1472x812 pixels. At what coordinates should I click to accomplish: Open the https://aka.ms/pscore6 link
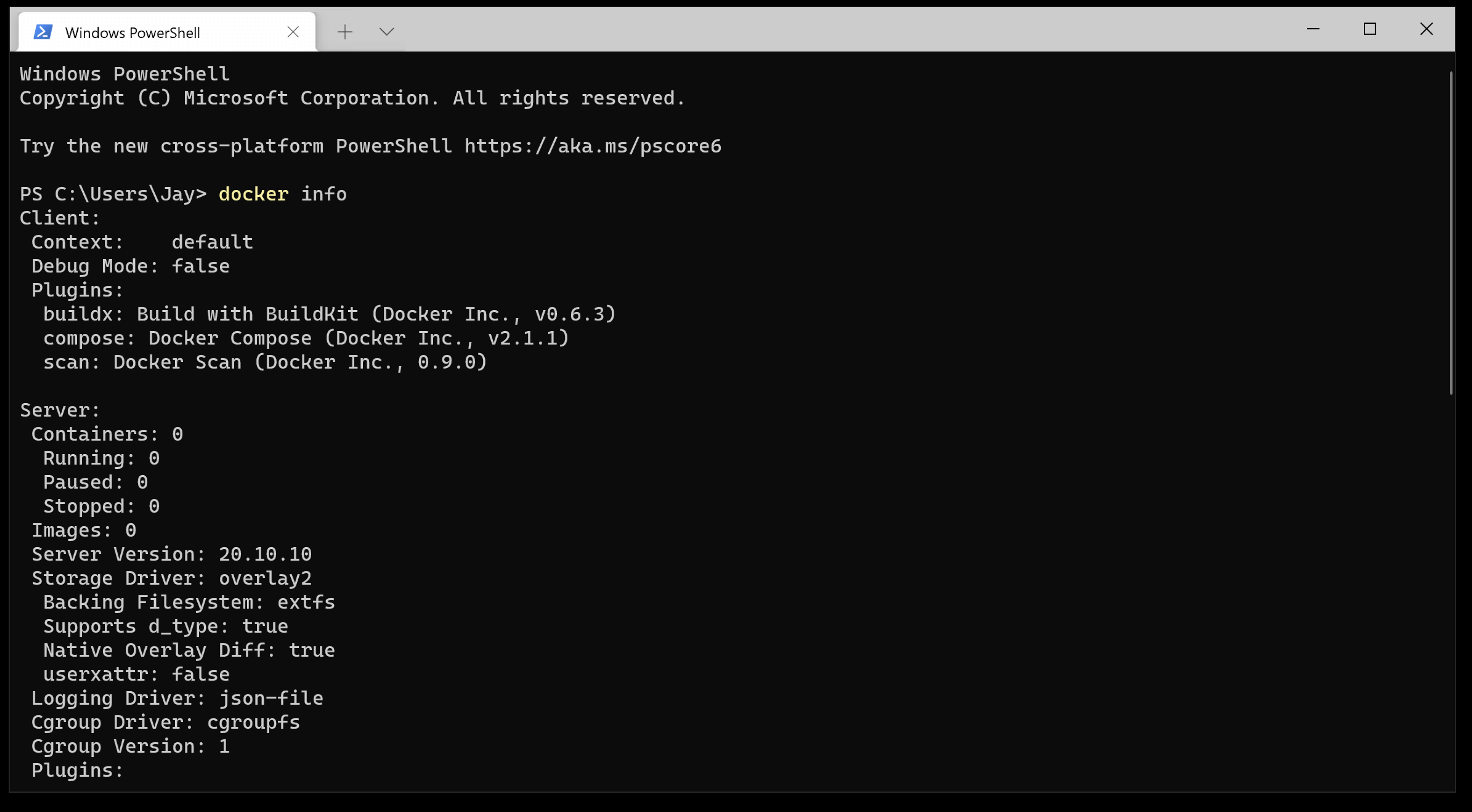coord(592,146)
